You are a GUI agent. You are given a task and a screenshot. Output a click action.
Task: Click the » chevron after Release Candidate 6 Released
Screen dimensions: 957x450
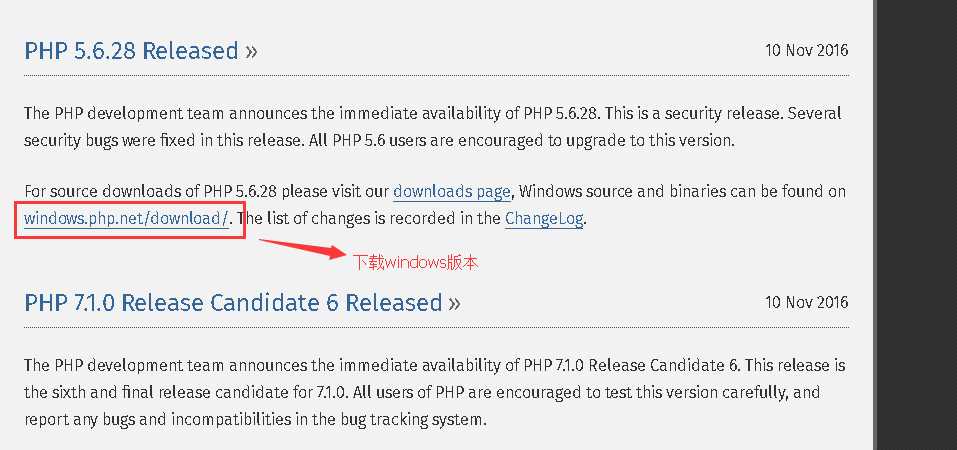[x=454, y=304]
